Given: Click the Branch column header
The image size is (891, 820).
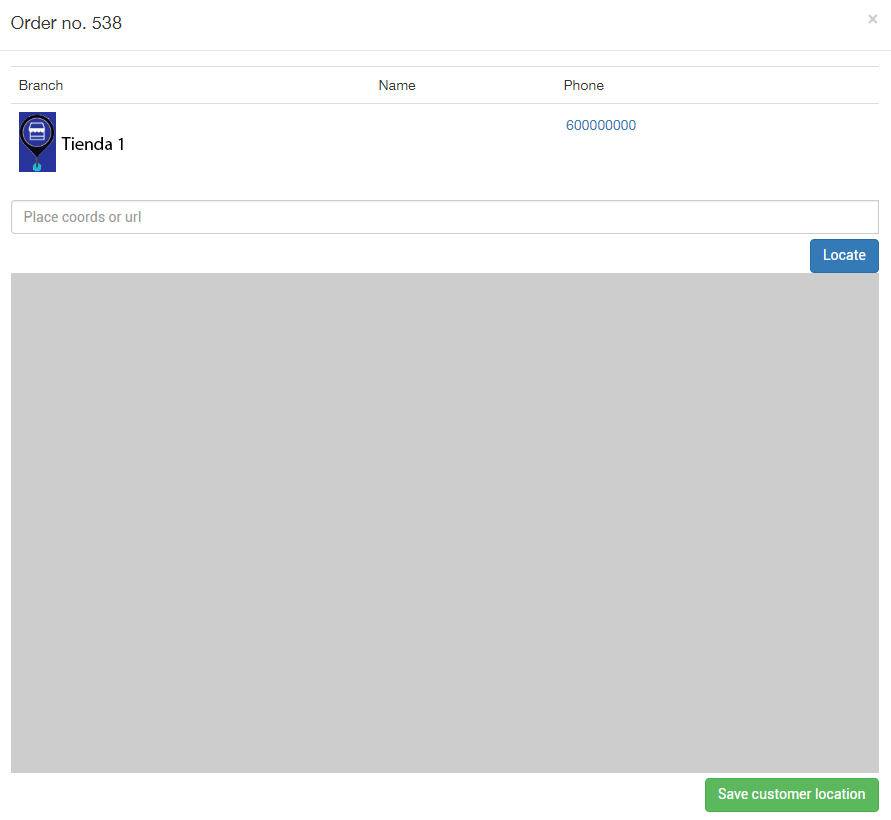Looking at the screenshot, I should (41, 85).
